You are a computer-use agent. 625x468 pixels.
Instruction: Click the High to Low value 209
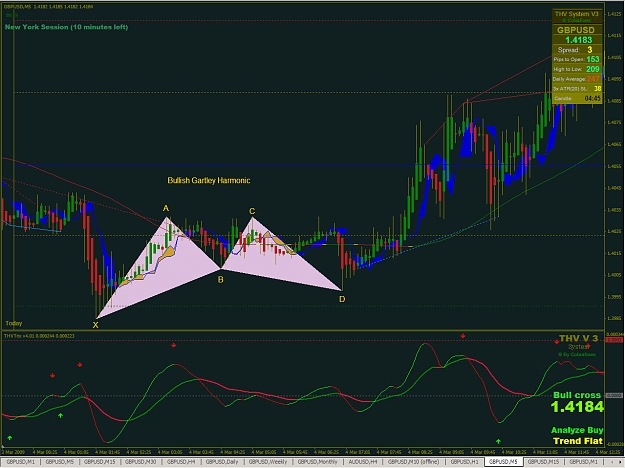(x=593, y=69)
